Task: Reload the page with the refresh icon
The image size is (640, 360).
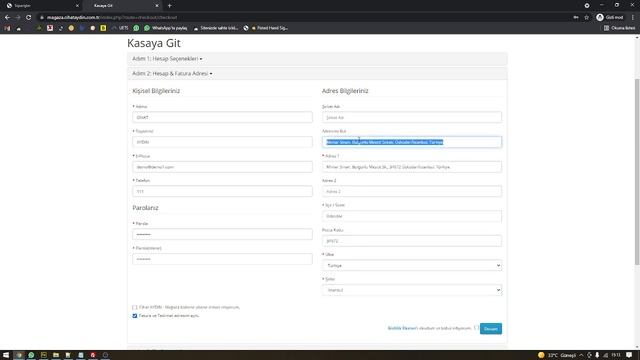Action: point(29,18)
